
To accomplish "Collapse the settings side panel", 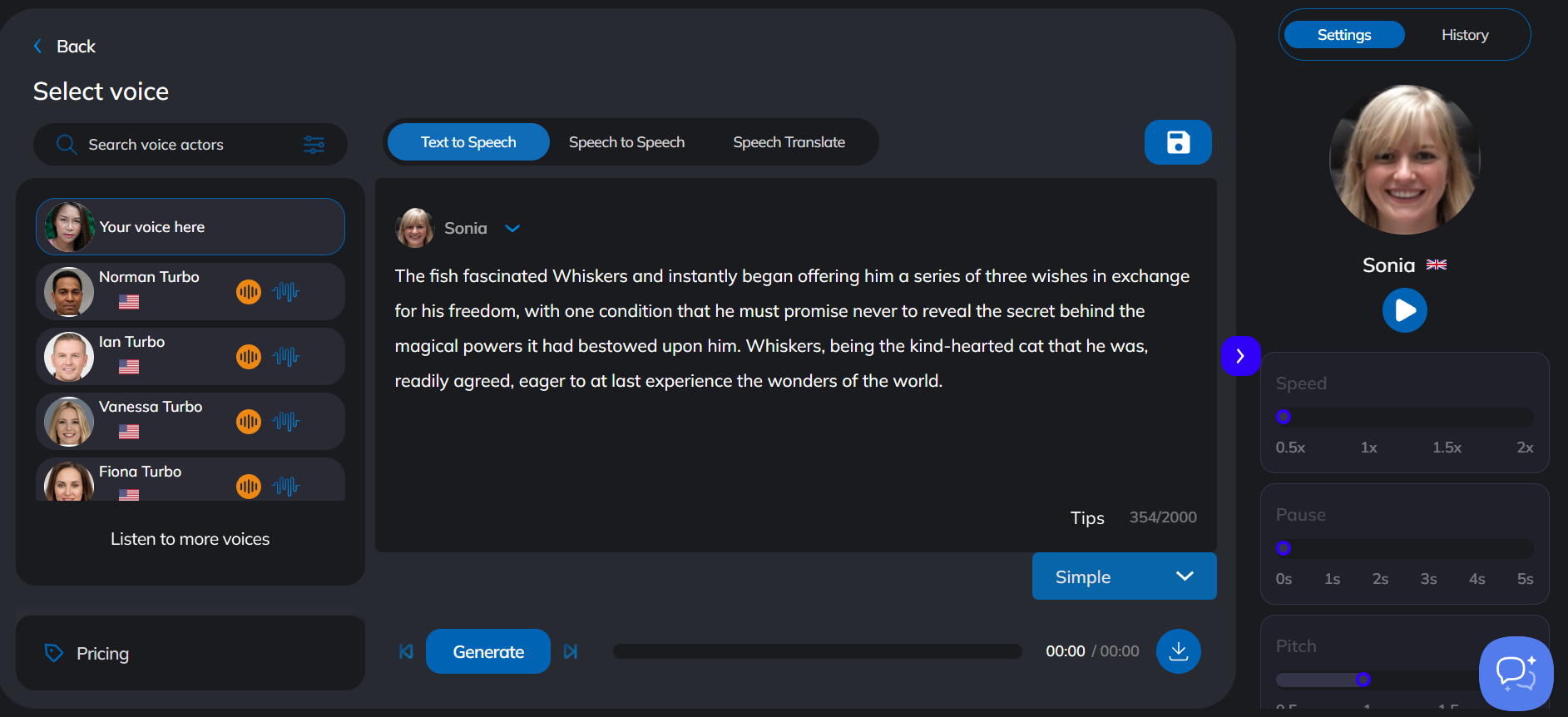I will click(x=1240, y=356).
